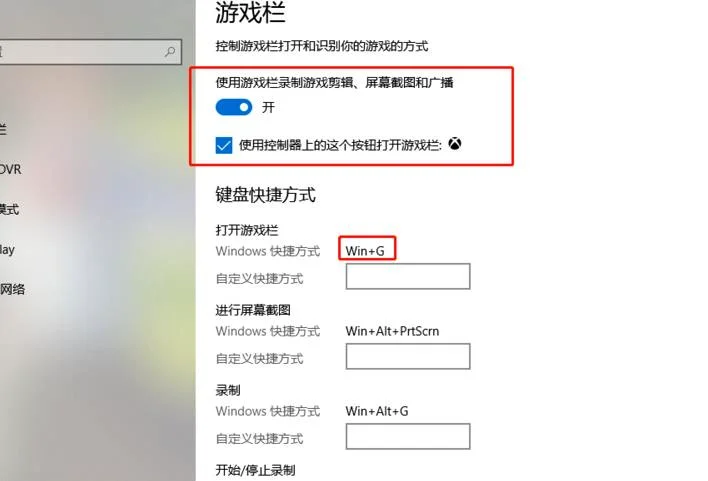Viewport: 708px width, 481px height.
Task: Click the 开始/停止录制 section label
Action: coord(256,470)
